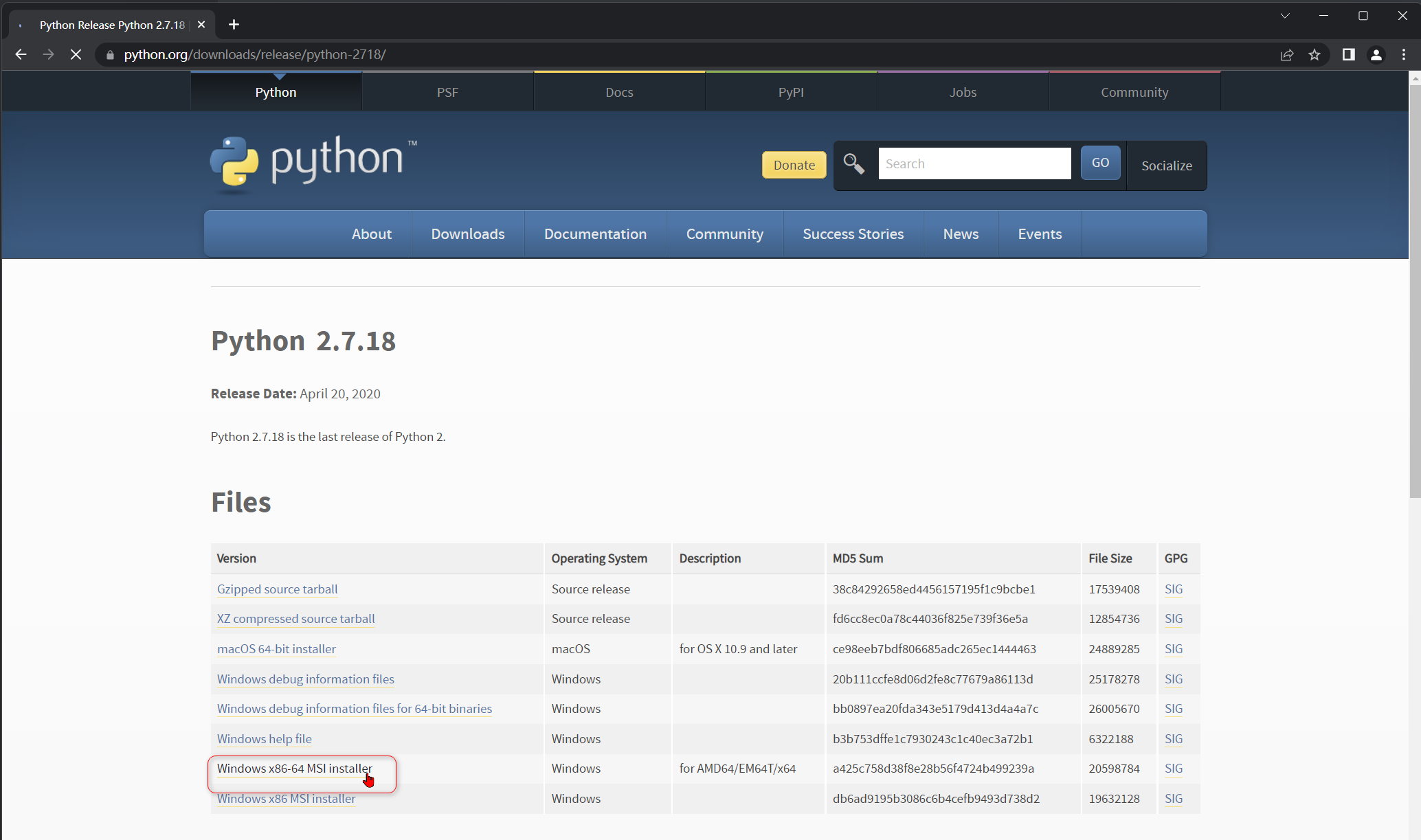Open SIG for Windows x86-64 MSI installer
The height and width of the screenshot is (840, 1421).
[1174, 768]
